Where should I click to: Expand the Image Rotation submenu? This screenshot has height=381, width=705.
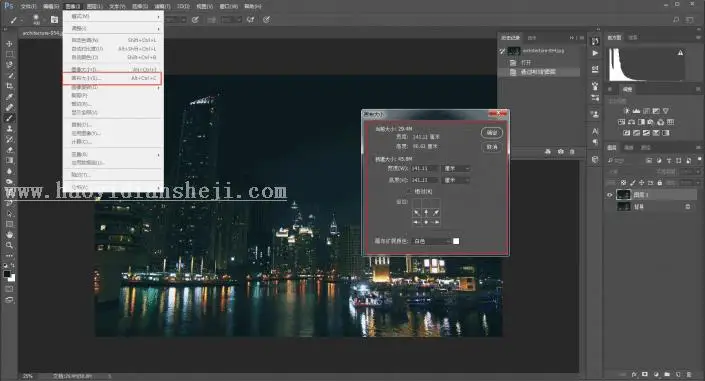click(x=112, y=87)
